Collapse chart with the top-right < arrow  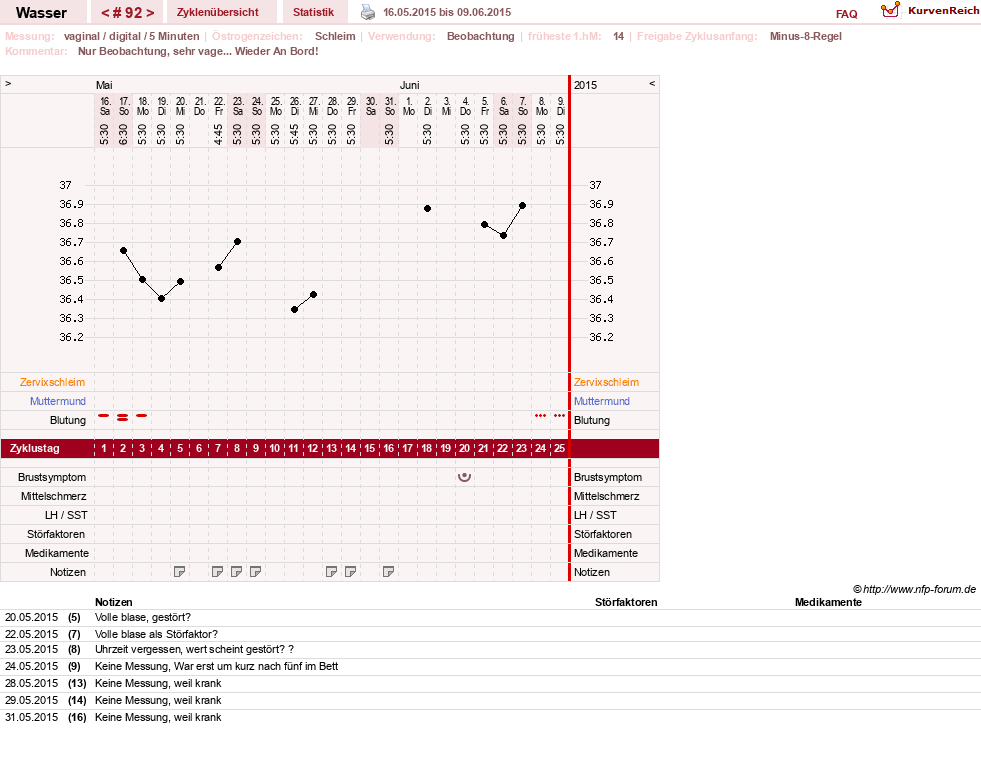click(652, 83)
